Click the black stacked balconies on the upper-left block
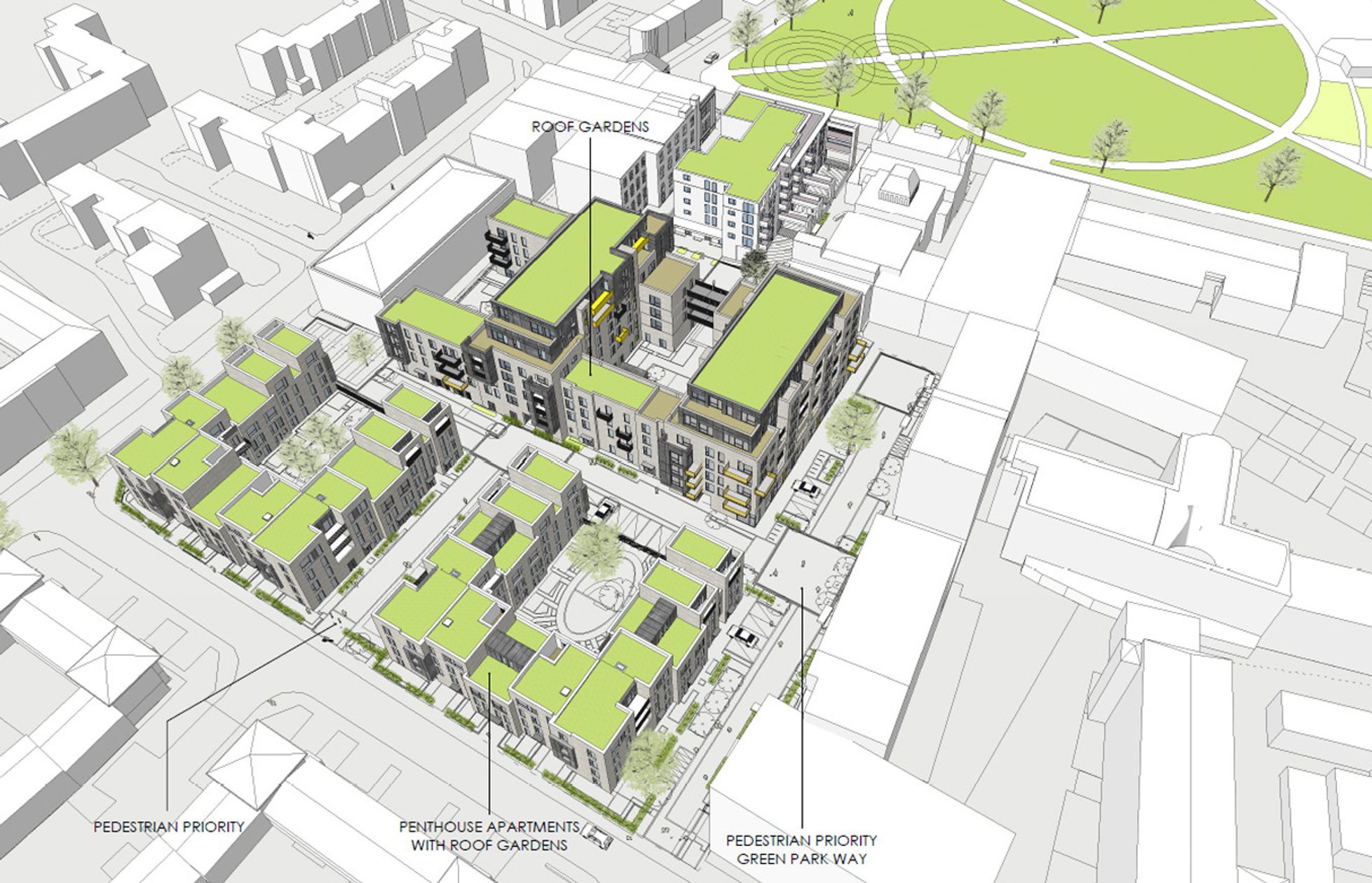1372x883 pixels. pyautogui.click(x=497, y=249)
